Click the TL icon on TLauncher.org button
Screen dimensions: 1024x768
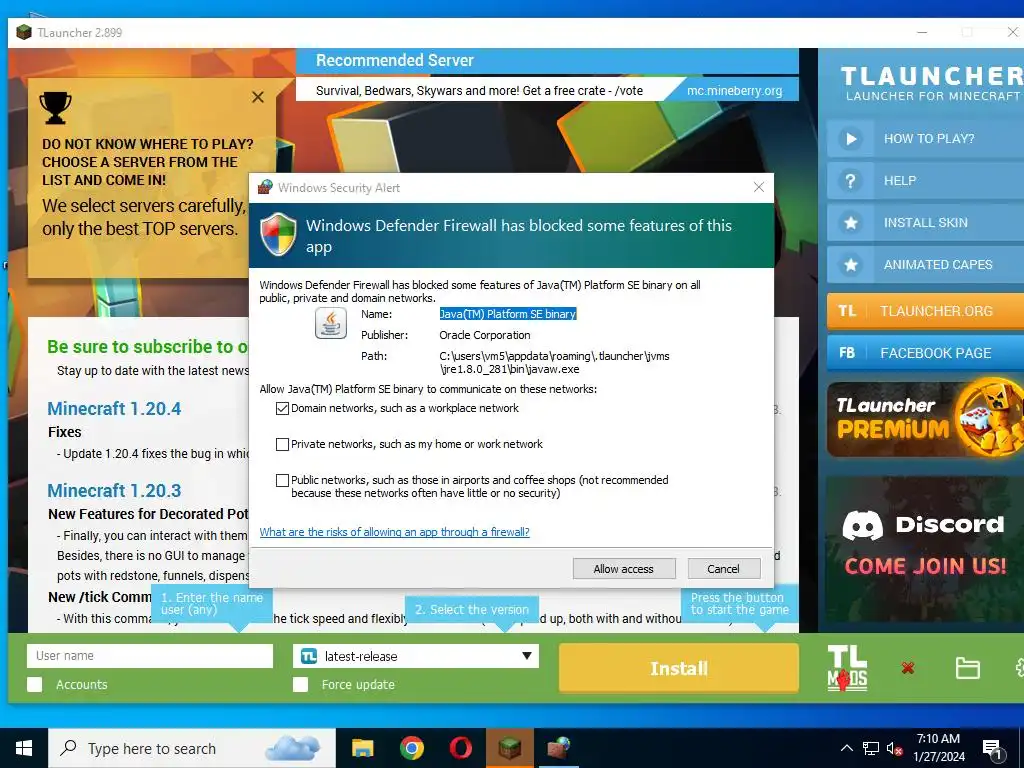coord(847,311)
